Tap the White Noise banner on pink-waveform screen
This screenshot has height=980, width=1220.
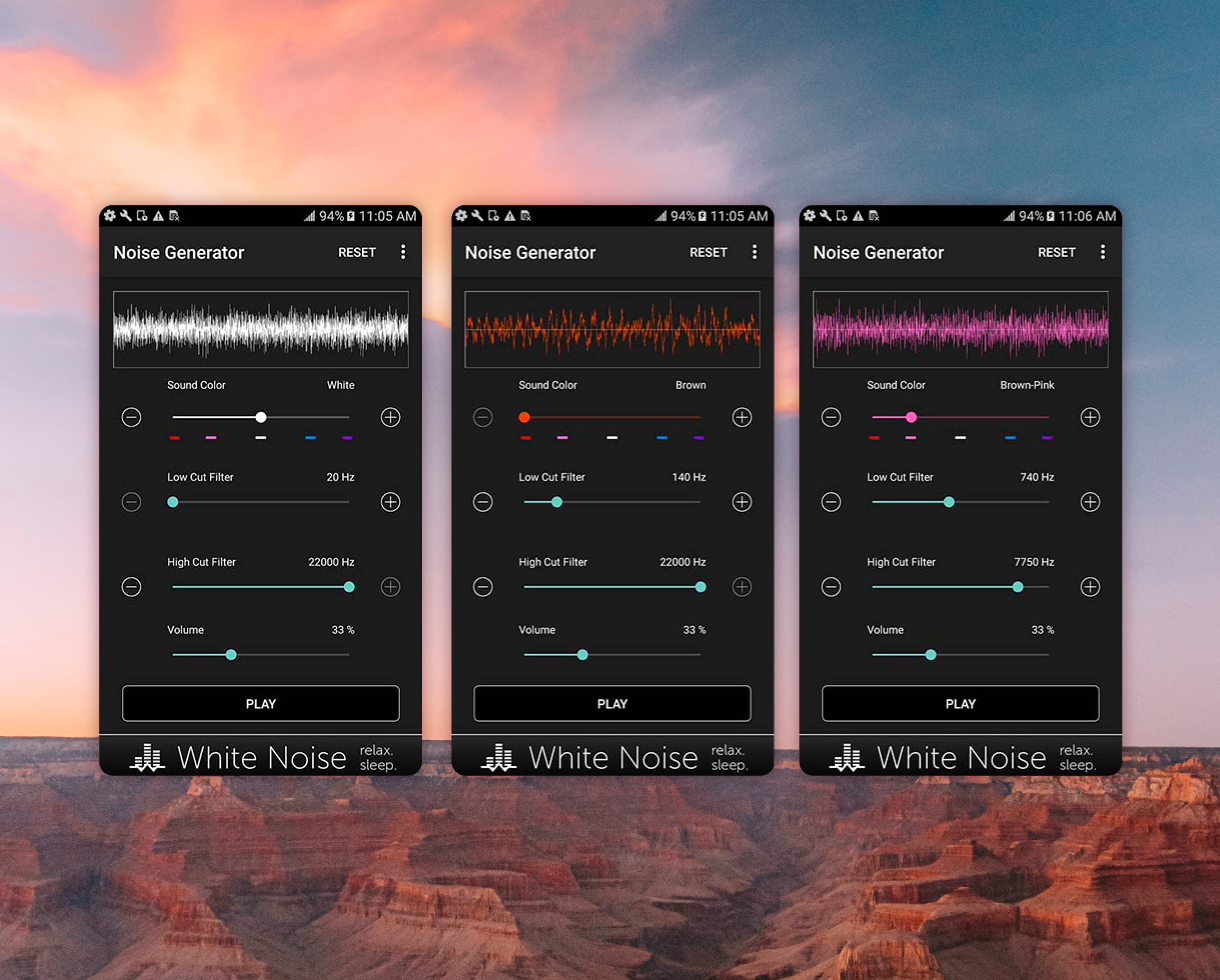coord(961,757)
